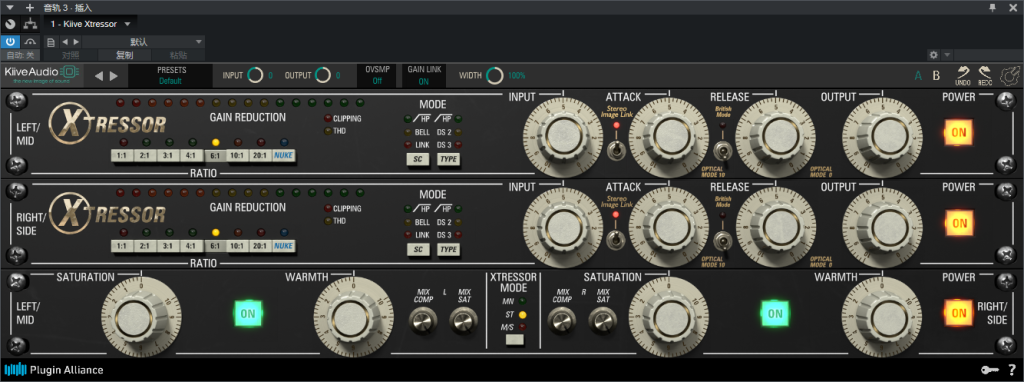This screenshot has width=1024, height=382.
Task: Load previous Kiive preset with left arrow
Action: 99,76
